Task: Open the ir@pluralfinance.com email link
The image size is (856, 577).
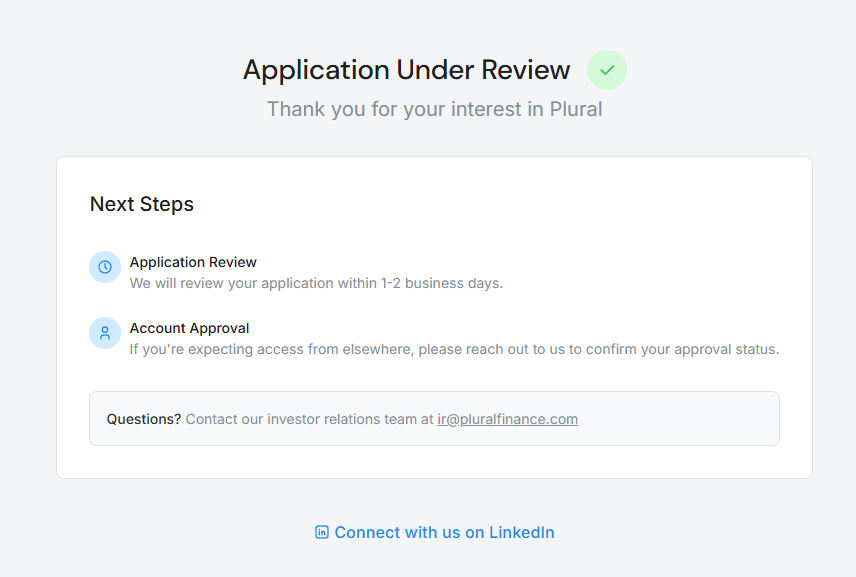Action: (x=507, y=419)
